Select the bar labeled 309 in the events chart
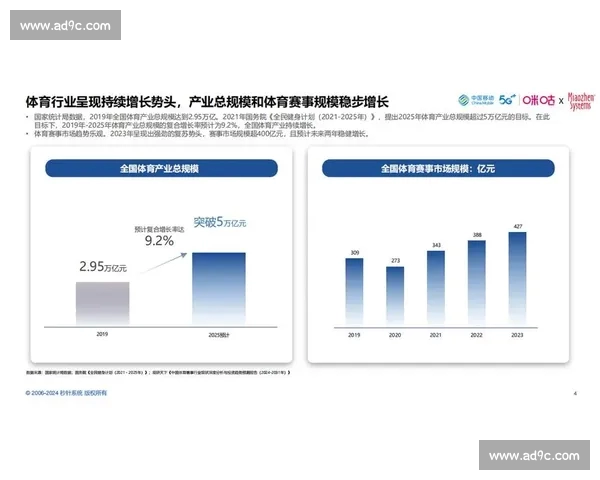600x480 pixels. (x=354, y=292)
